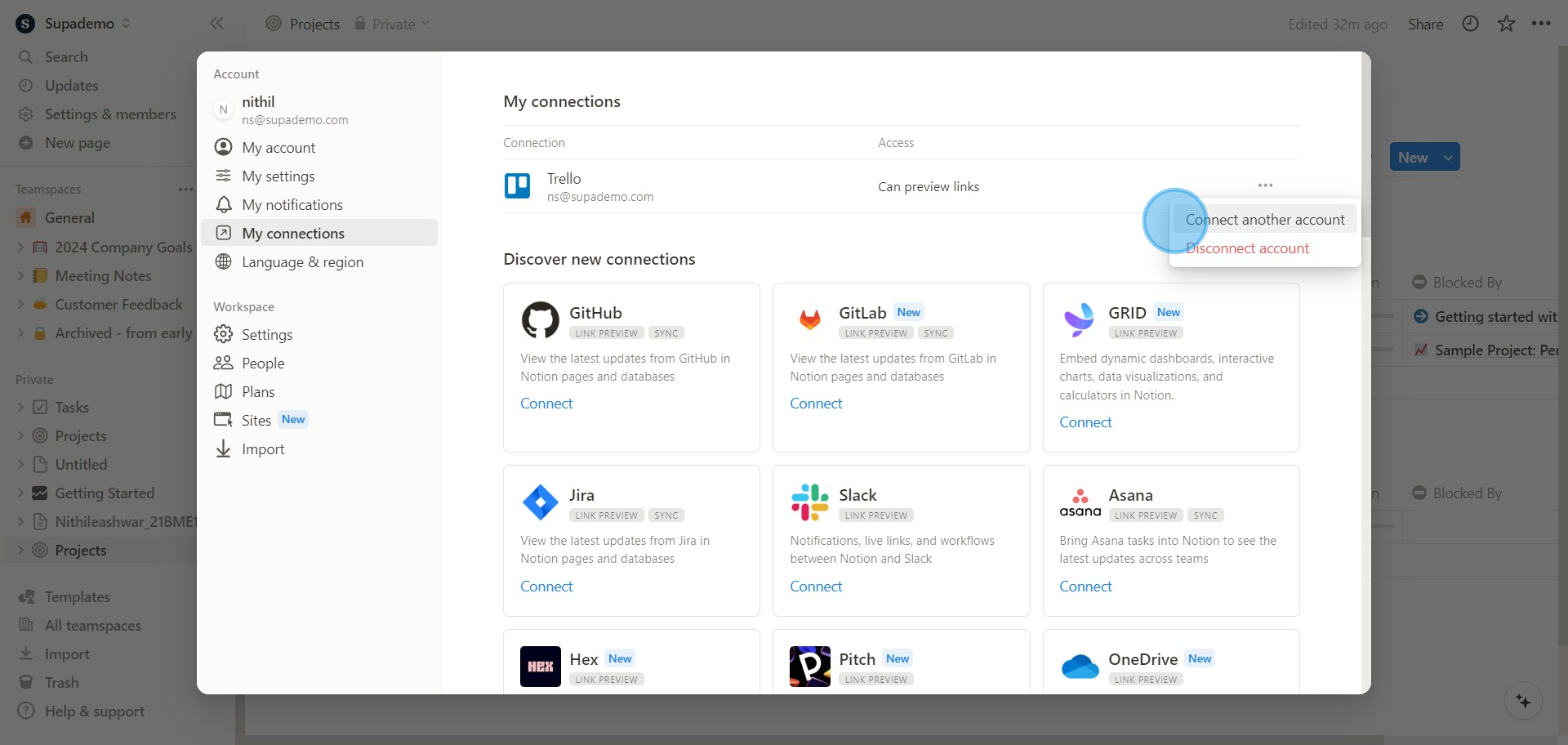
Task: Click the Hex logo icon
Action: click(541, 667)
